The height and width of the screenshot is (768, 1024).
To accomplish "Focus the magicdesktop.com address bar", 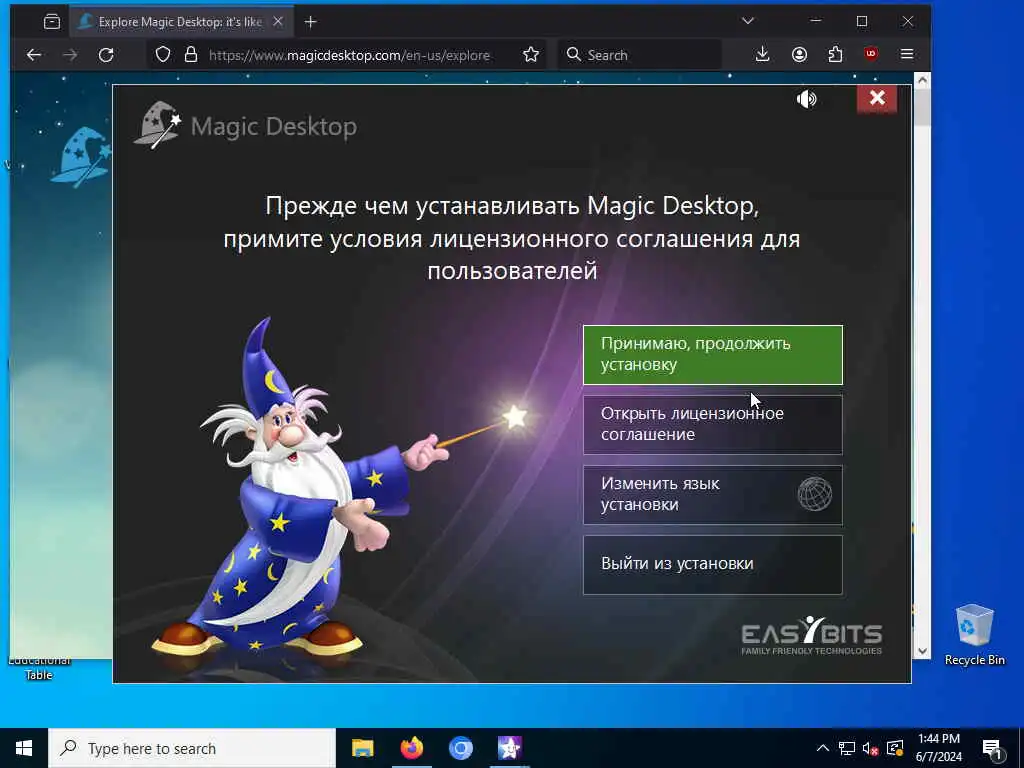I will 349,55.
